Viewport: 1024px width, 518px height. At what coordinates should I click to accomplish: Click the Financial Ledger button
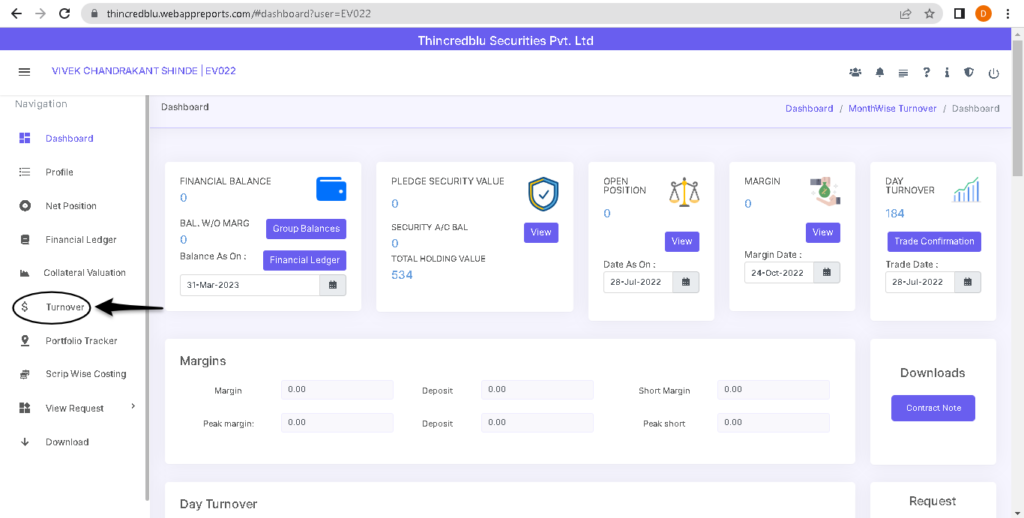[305, 260]
